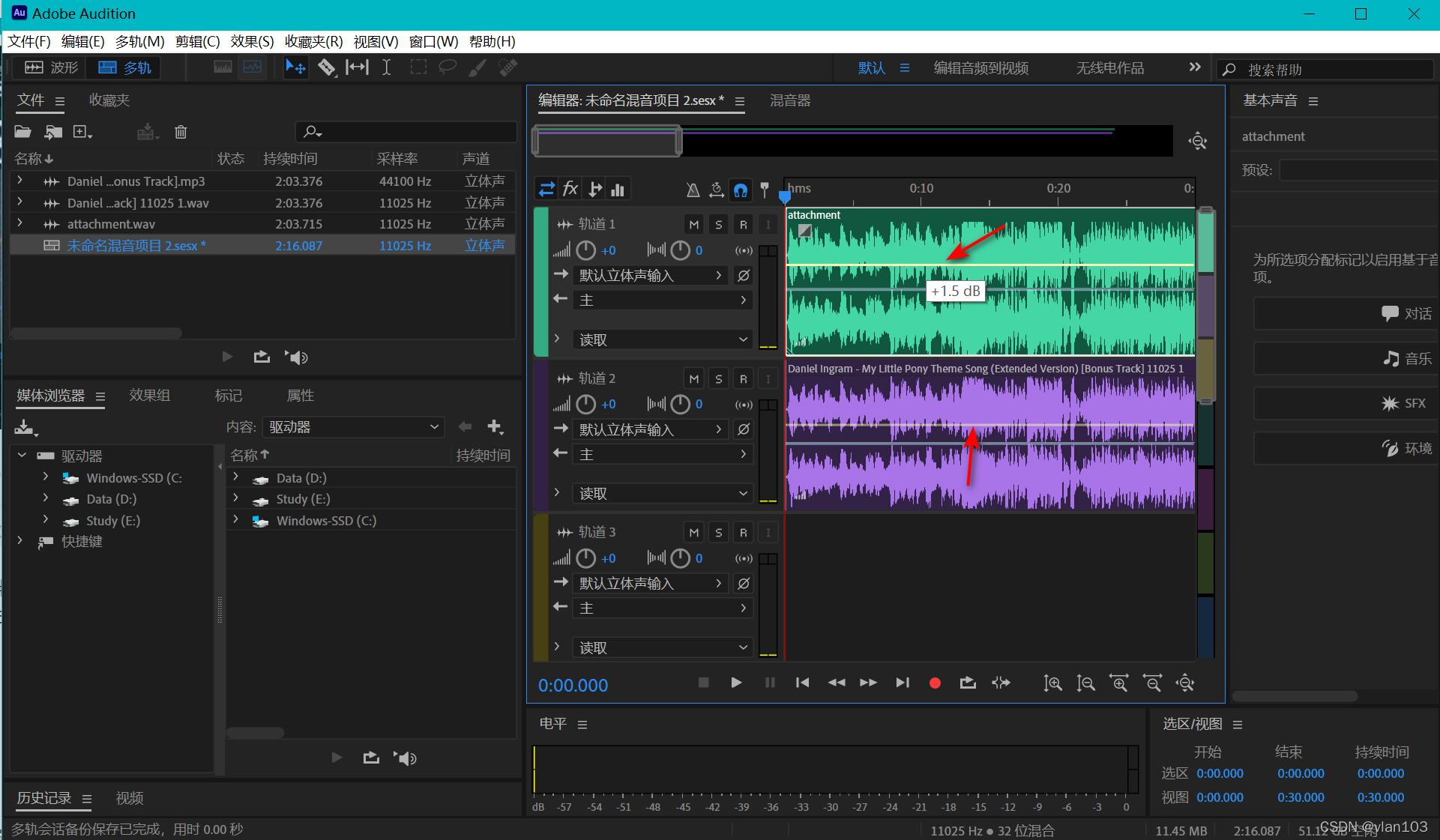Arm Track 3 for record
1440x840 pixels.
click(x=743, y=532)
